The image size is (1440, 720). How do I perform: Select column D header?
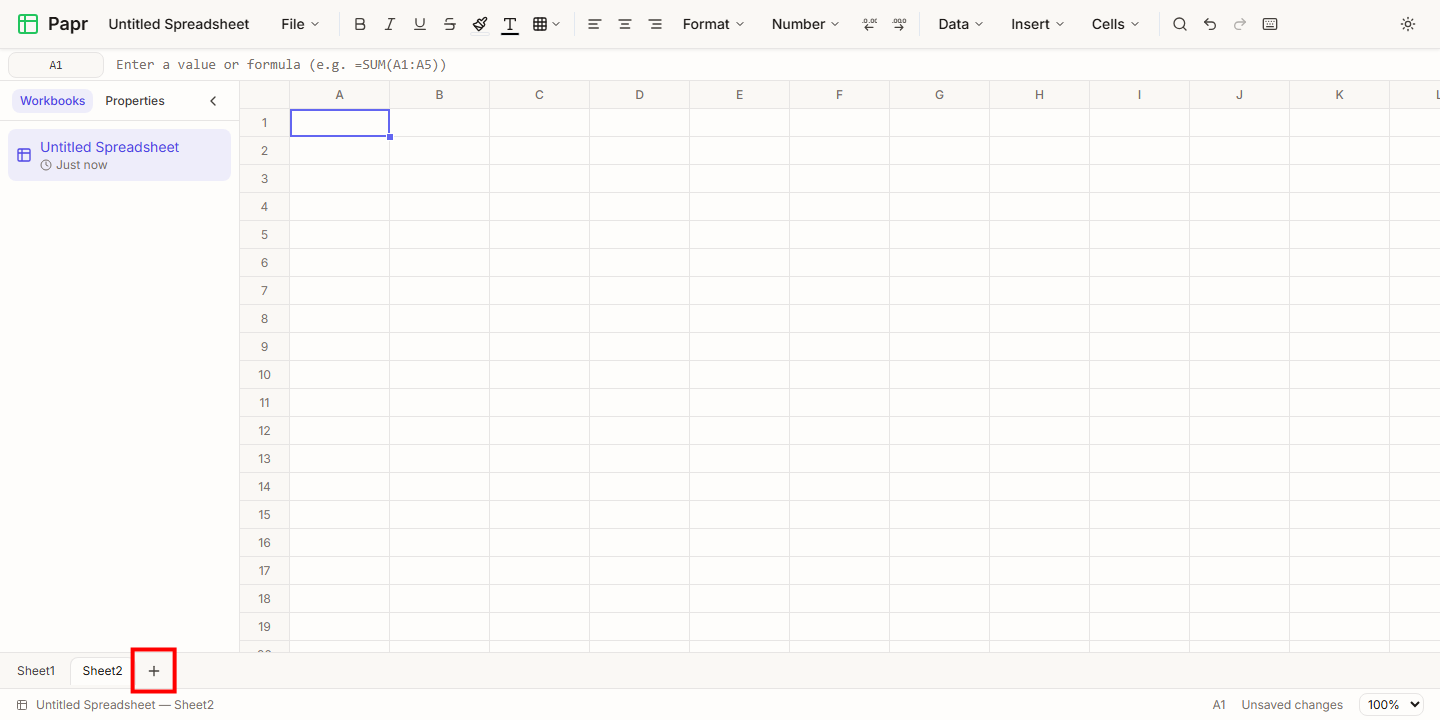640,95
